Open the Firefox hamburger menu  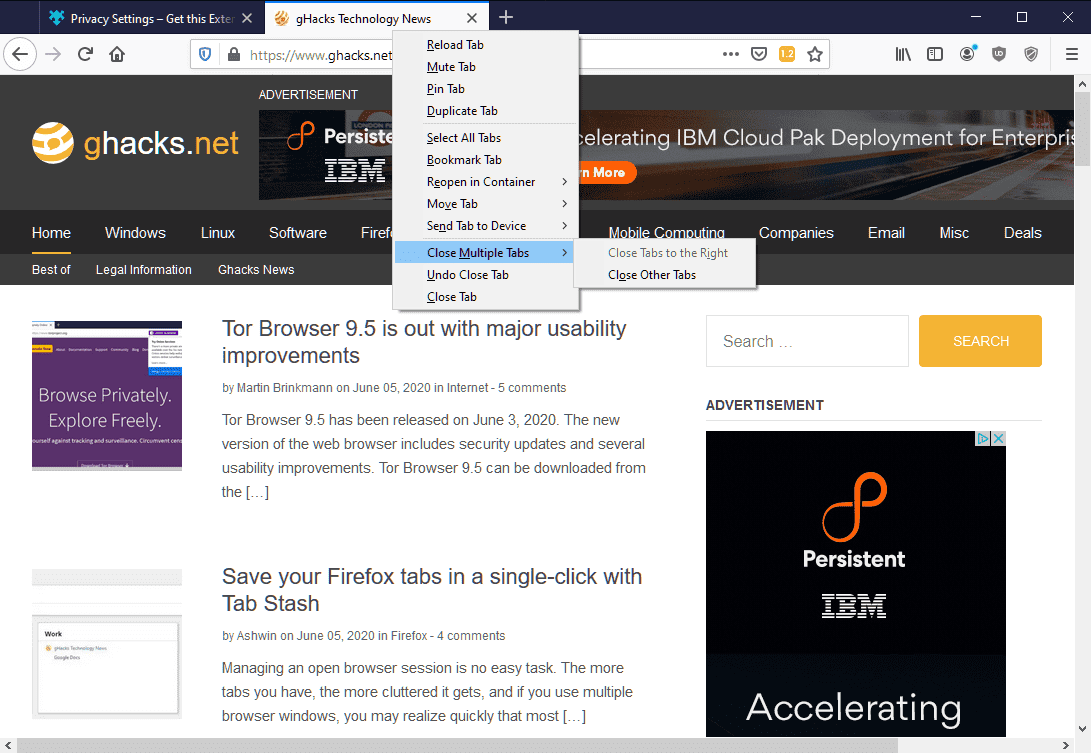tap(1072, 54)
